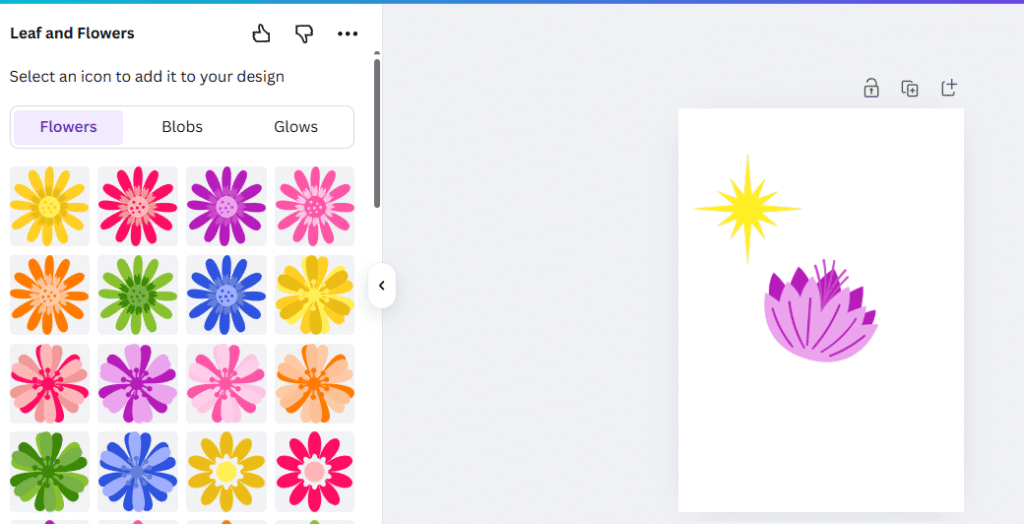The height and width of the screenshot is (524, 1024).
Task: Add the orange daisy flower in second row
Action: tap(49, 295)
